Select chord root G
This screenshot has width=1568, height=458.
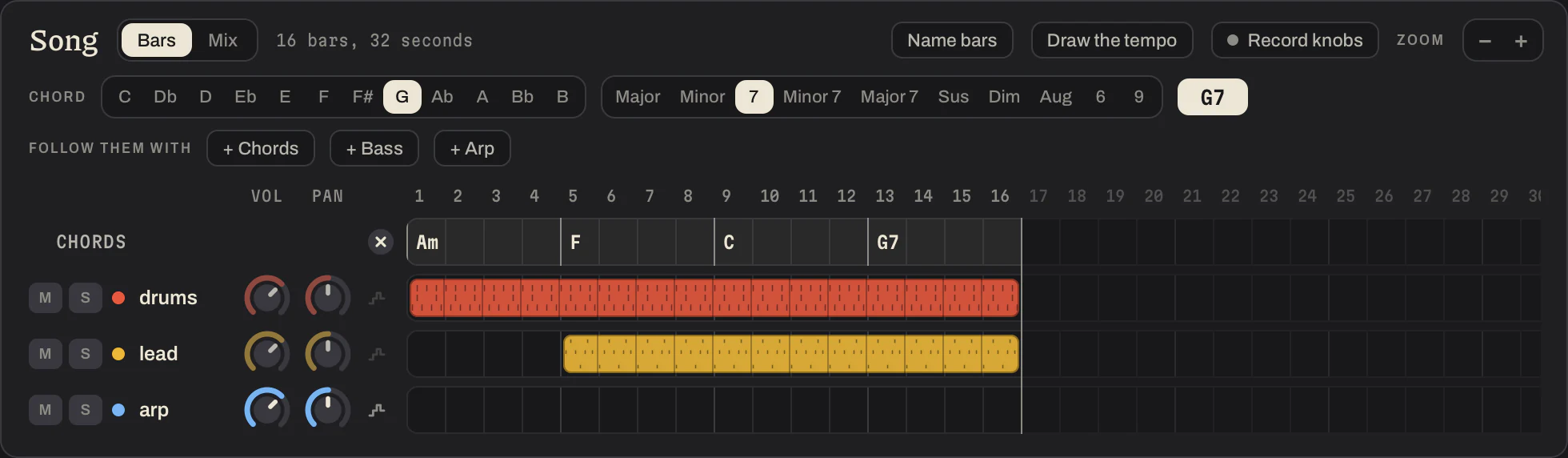tap(402, 97)
